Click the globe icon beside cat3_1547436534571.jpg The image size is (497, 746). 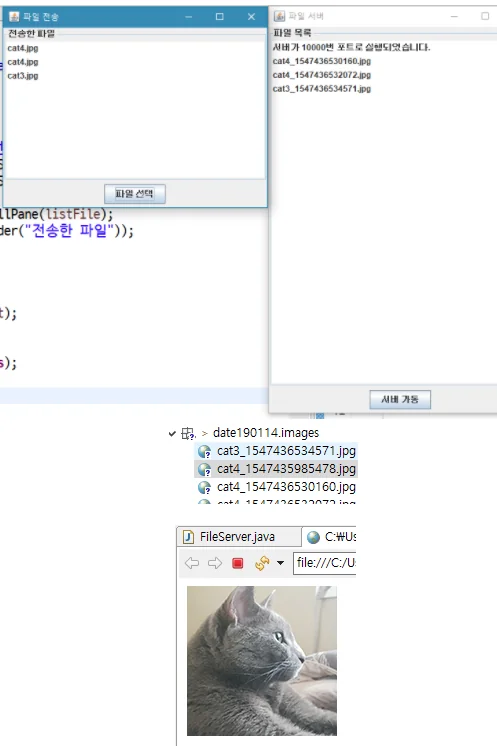click(x=205, y=451)
